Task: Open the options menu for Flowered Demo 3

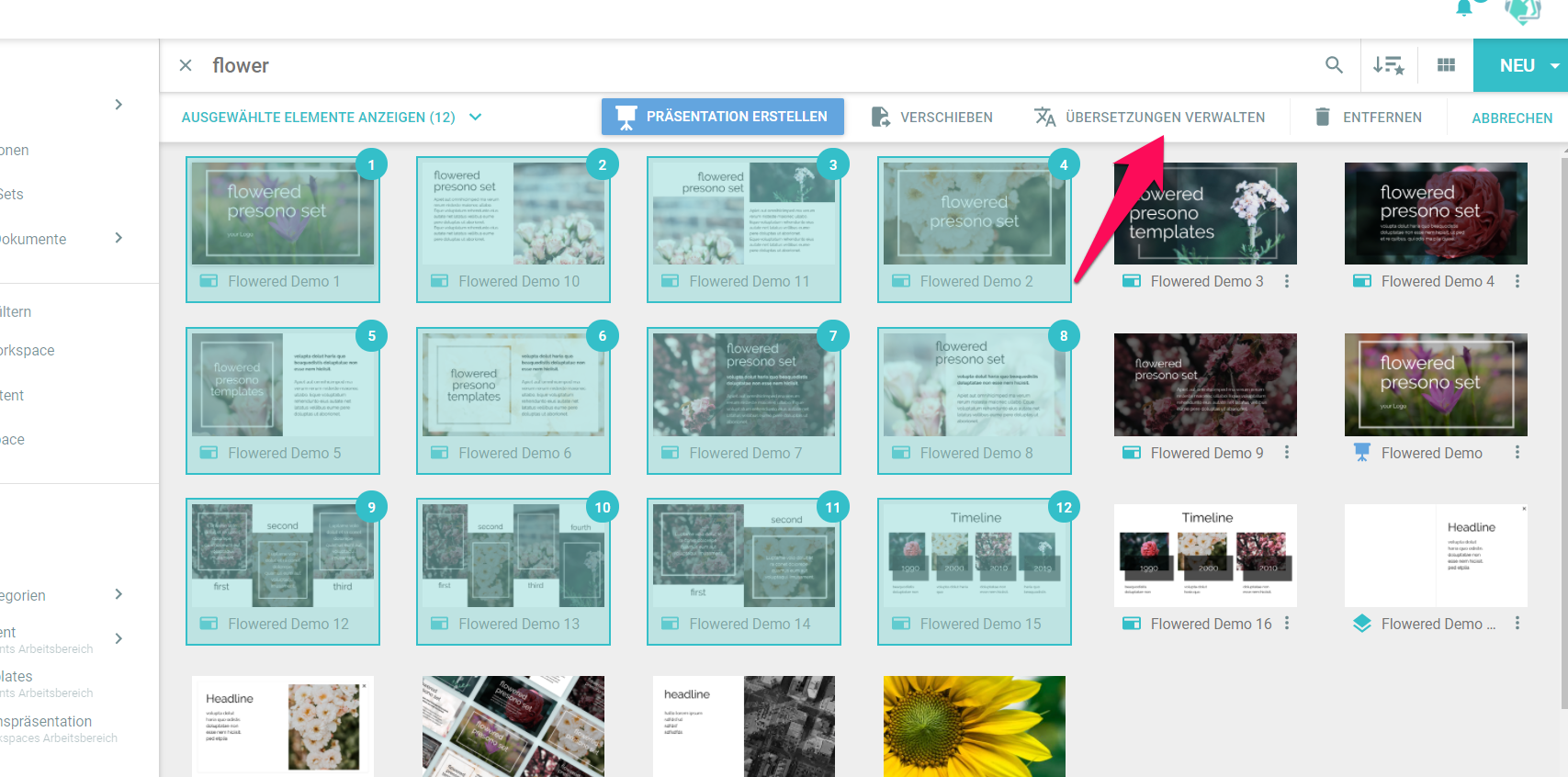Action: [x=1287, y=281]
